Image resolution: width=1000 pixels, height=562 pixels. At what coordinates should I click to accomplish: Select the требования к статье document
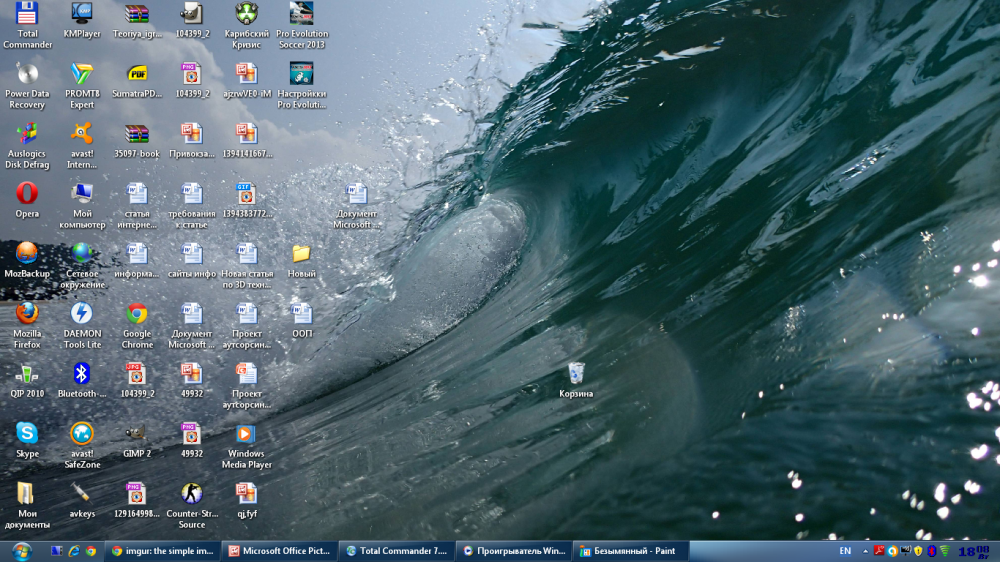(191, 205)
